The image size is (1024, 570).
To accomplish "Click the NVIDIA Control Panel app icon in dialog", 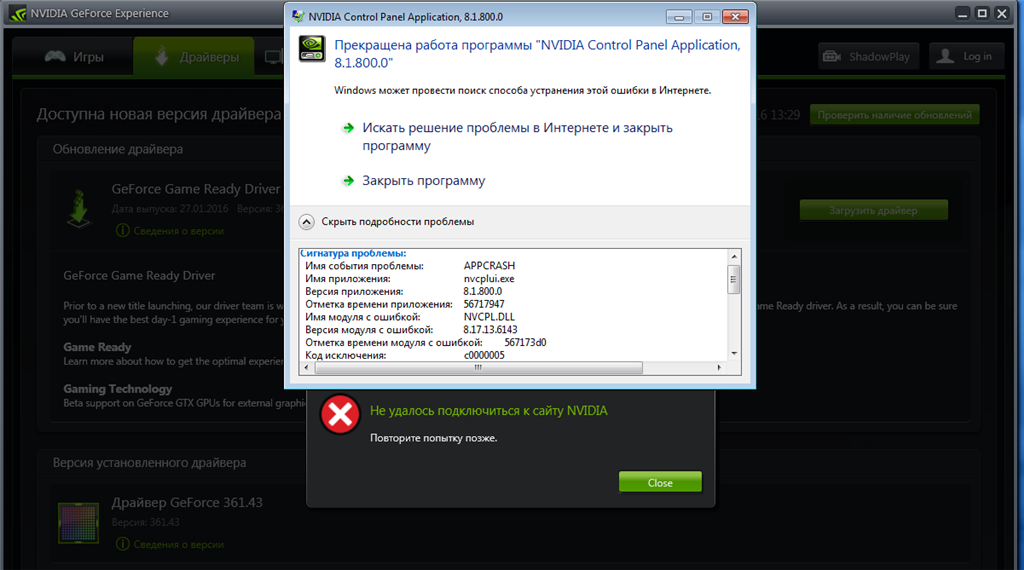I will [312, 49].
